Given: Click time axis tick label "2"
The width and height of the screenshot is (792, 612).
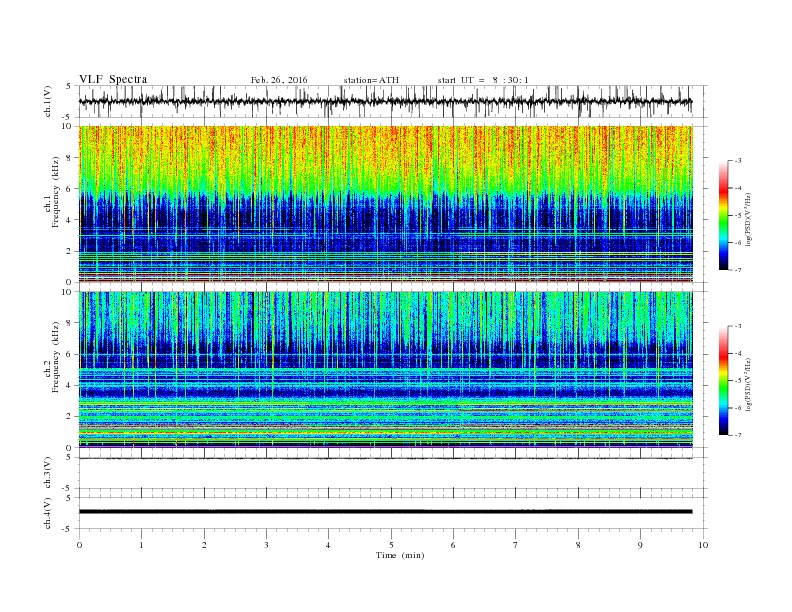Looking at the screenshot, I should (204, 545).
